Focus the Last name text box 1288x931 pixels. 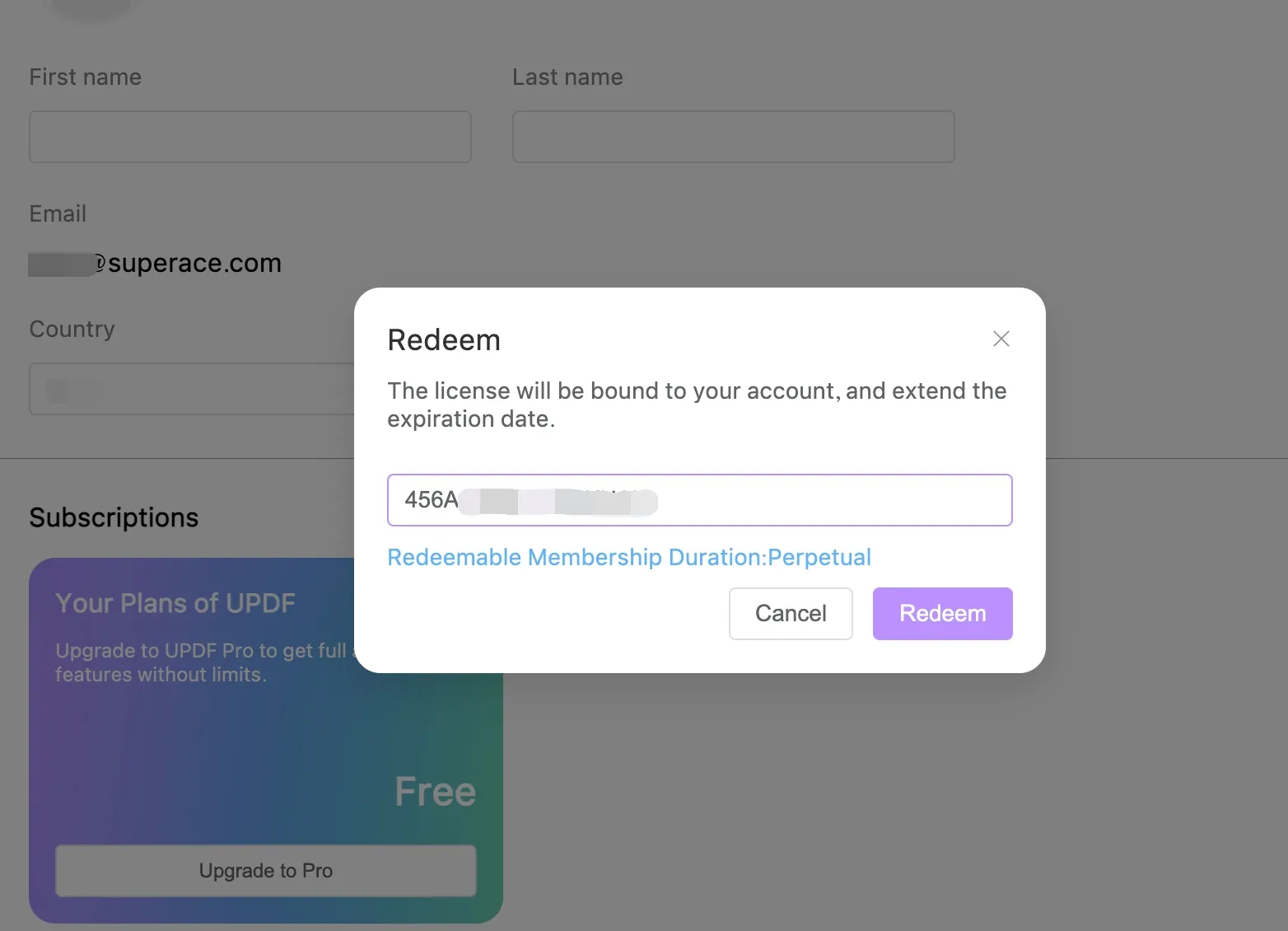tap(733, 137)
